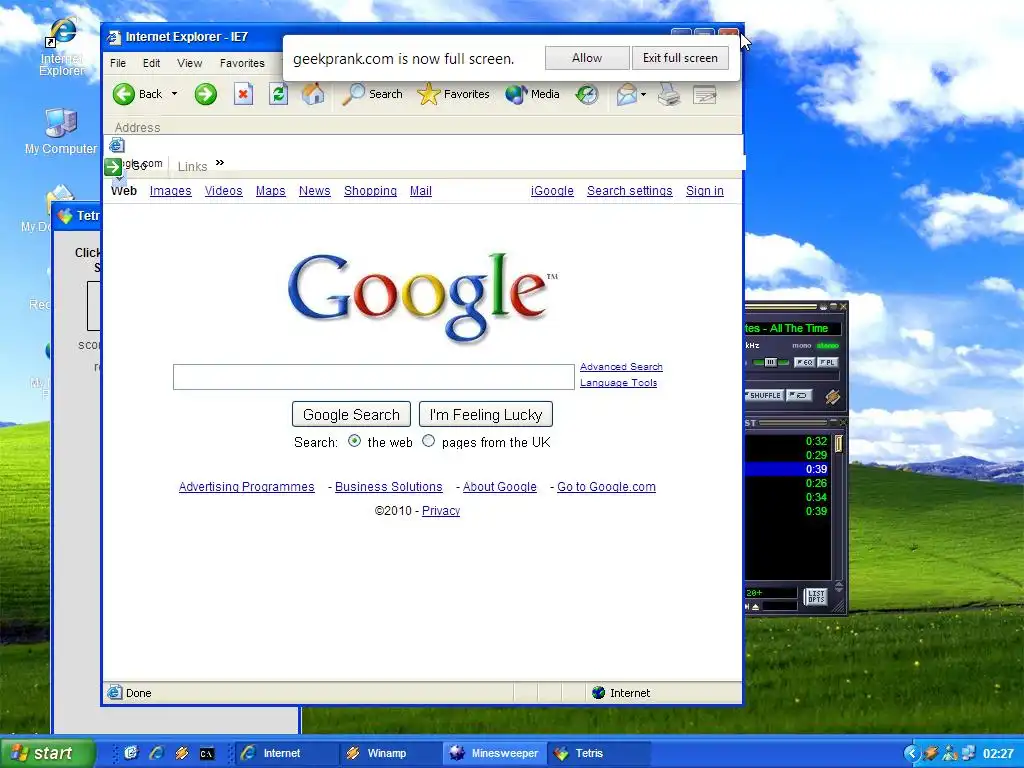Click the Winamp playlist scrollbar handle
This screenshot has height=768, width=1024.
[839, 444]
